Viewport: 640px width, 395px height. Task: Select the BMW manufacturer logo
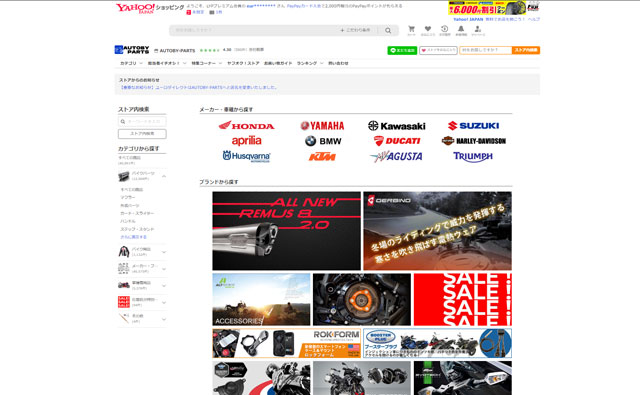[323, 141]
